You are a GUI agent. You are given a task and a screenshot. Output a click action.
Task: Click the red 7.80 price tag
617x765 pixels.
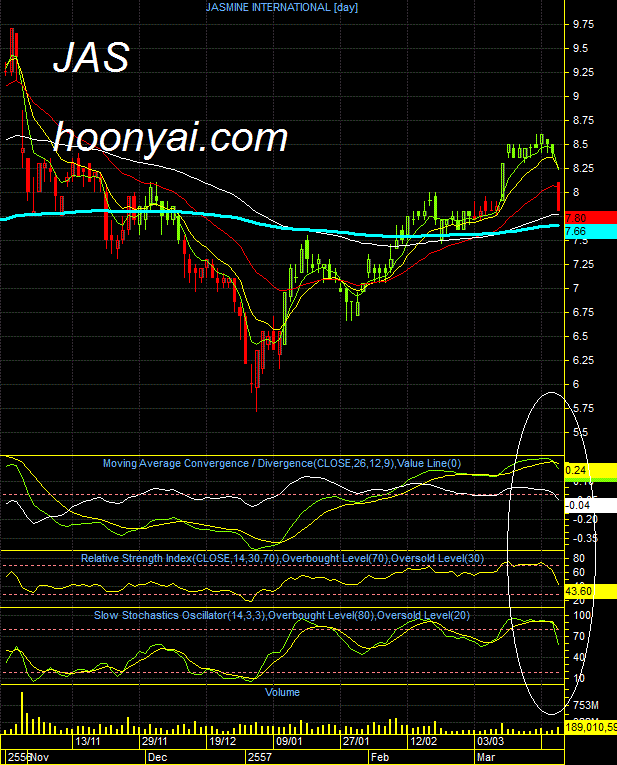coord(591,218)
